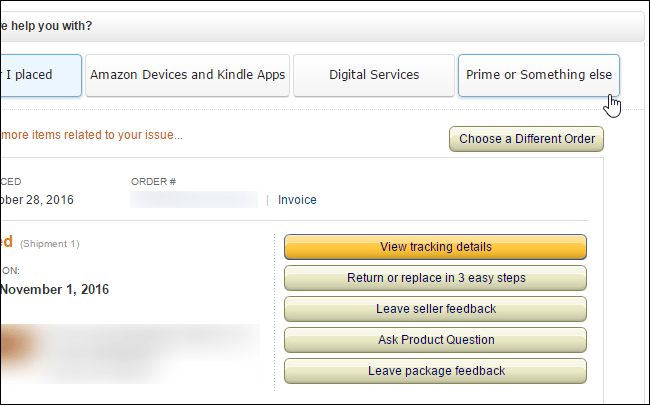Start 'Return or replace in 3 easy steps'
The image size is (650, 405).
point(435,278)
